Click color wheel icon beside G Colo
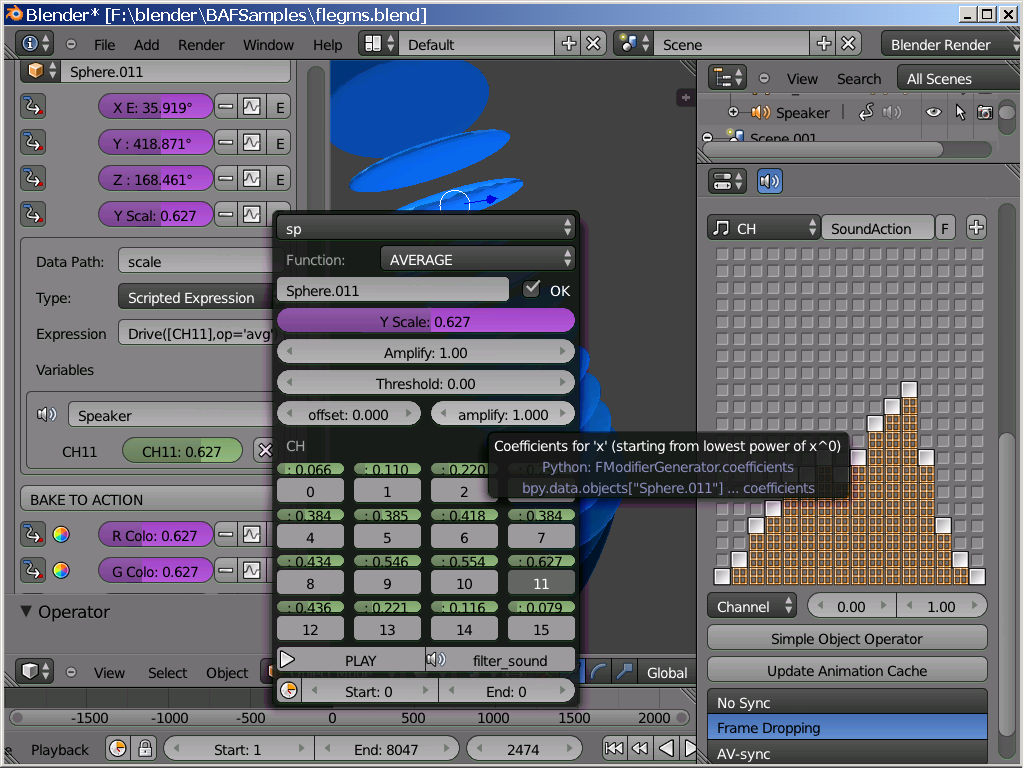 [x=61, y=570]
